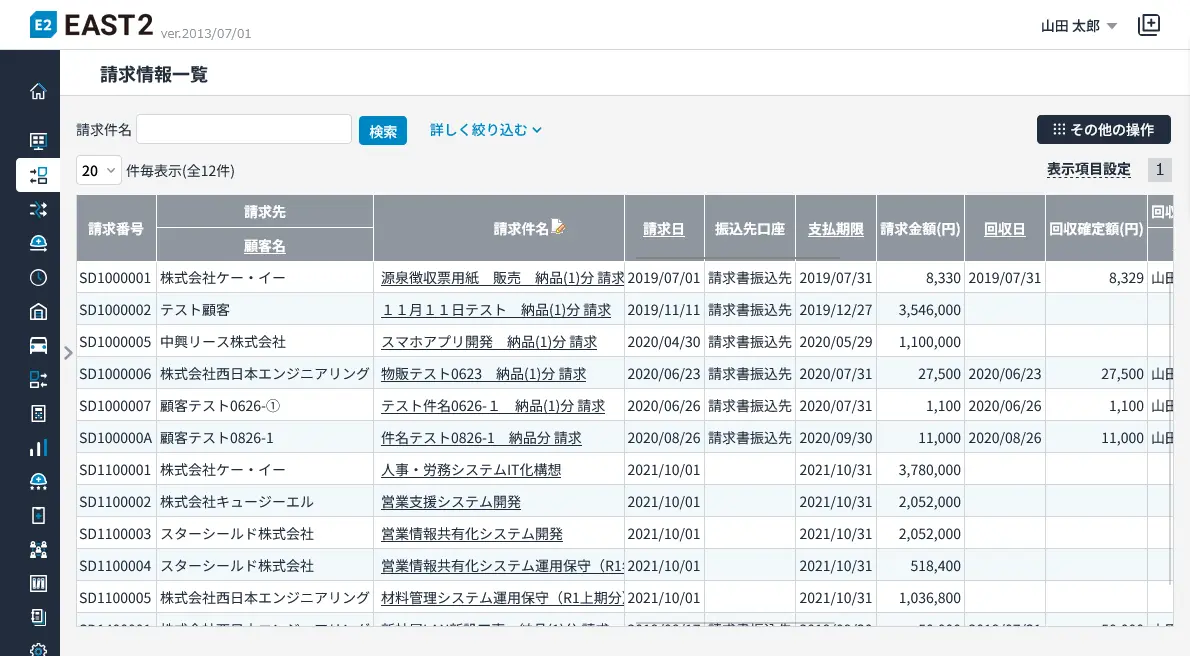
Task: Click the home icon in sidebar
Action: pyautogui.click(x=38, y=92)
